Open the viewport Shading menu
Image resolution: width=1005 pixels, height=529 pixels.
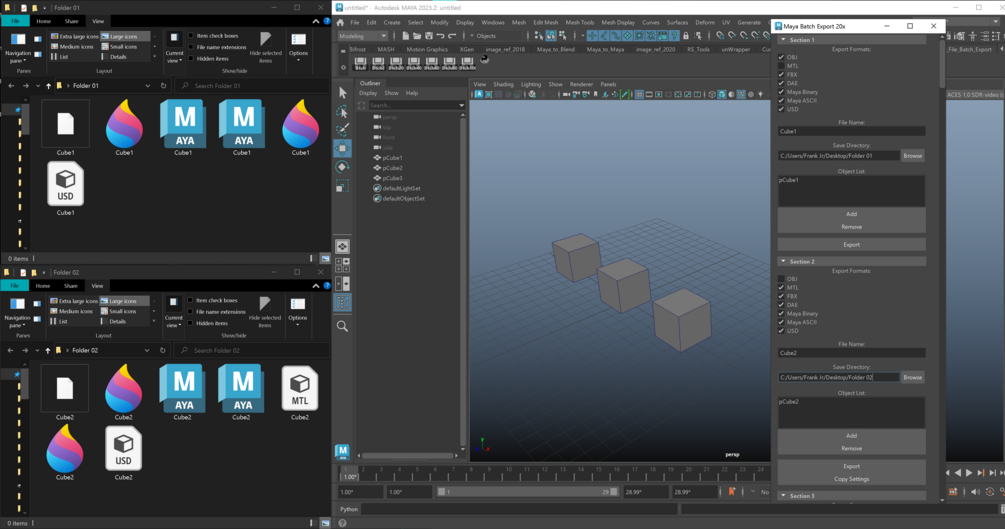[503, 84]
